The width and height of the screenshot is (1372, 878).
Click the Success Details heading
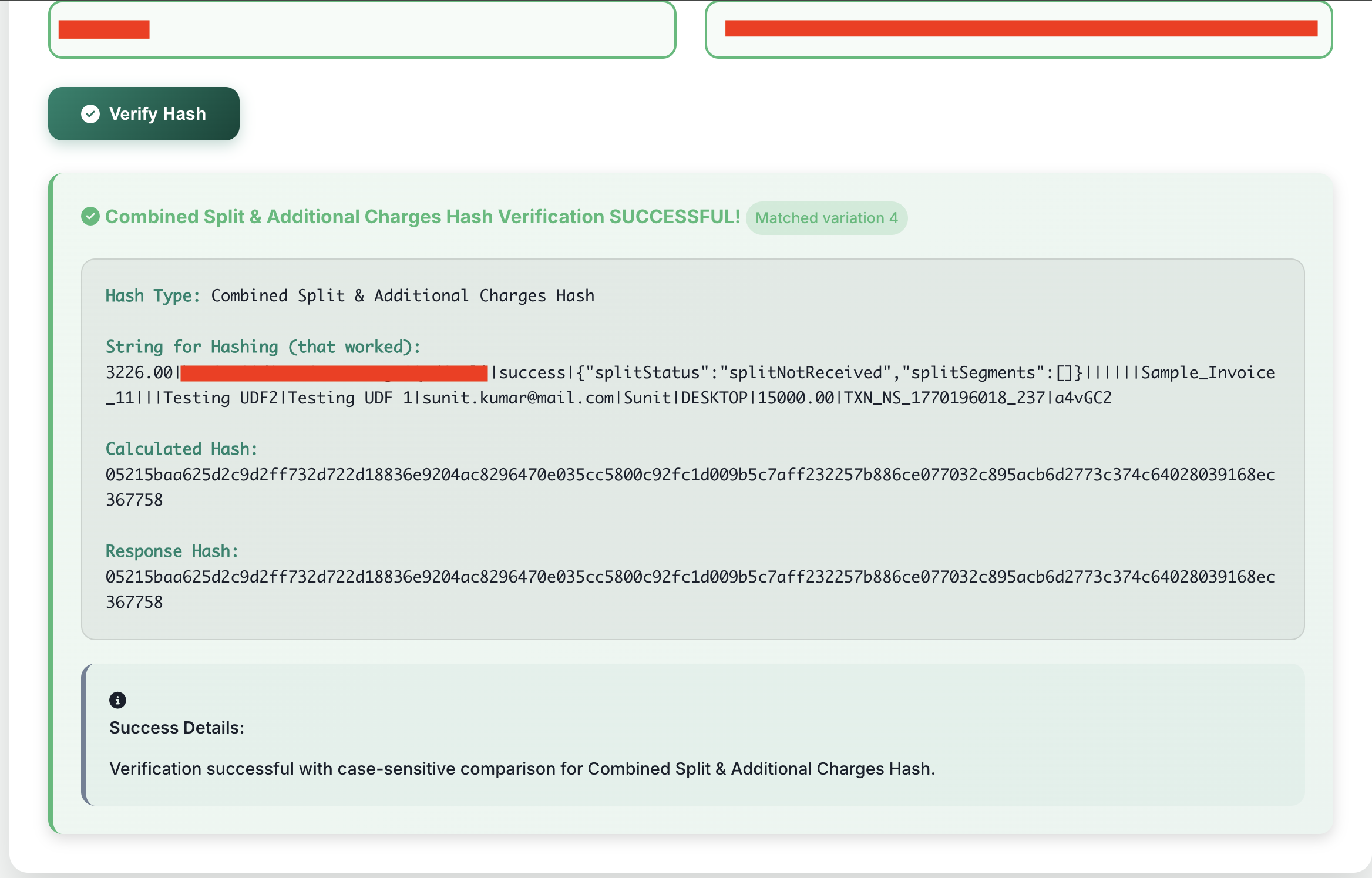click(176, 728)
